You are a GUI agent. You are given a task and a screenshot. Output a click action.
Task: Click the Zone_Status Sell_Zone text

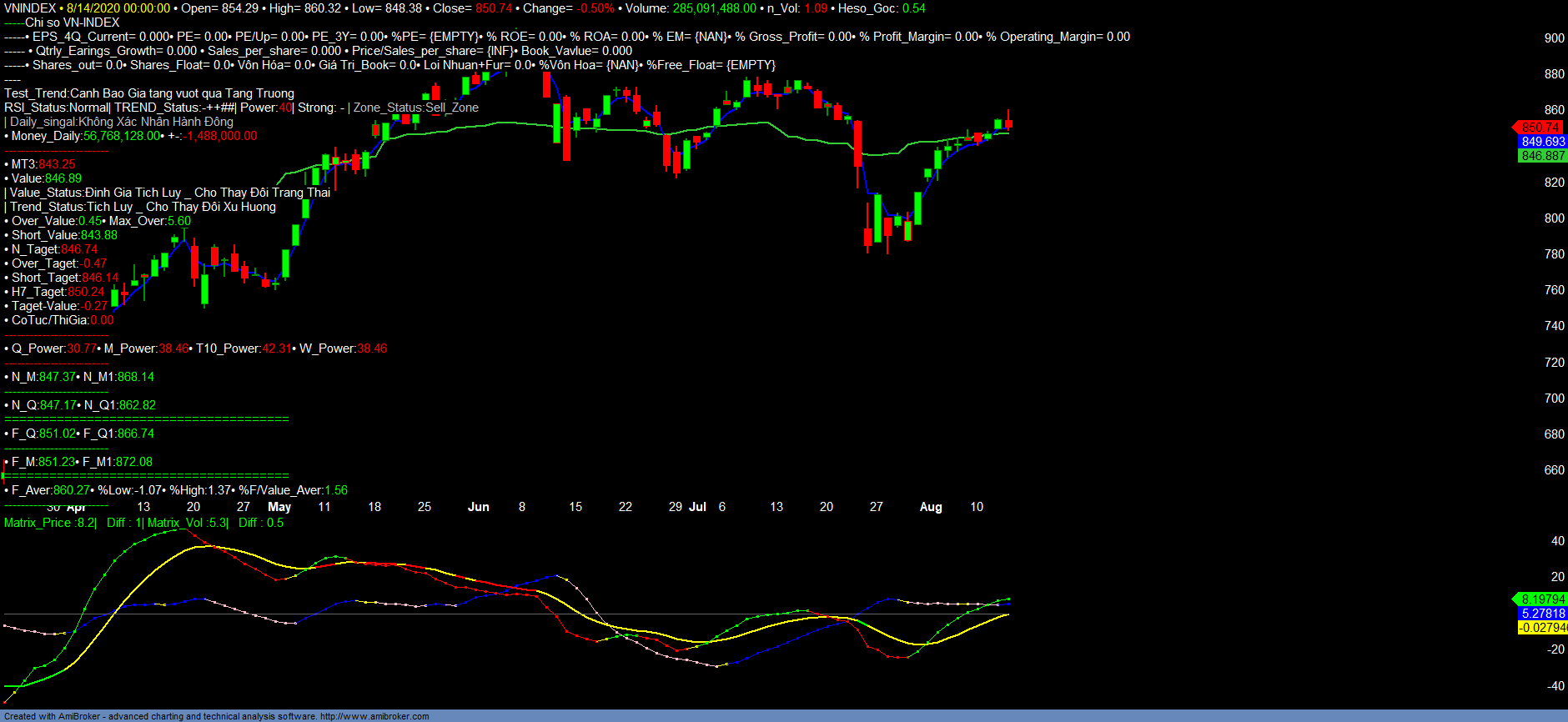pyautogui.click(x=416, y=108)
